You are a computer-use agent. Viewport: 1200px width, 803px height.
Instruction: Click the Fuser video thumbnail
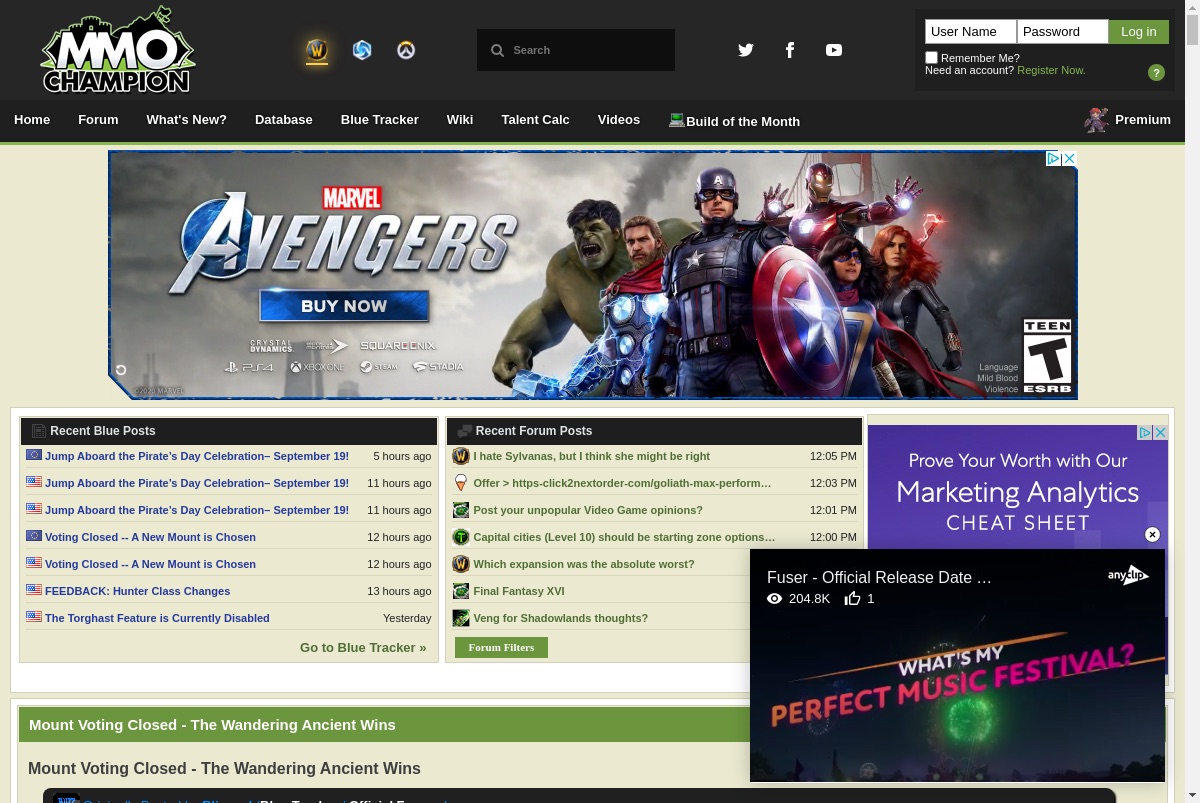coord(958,665)
